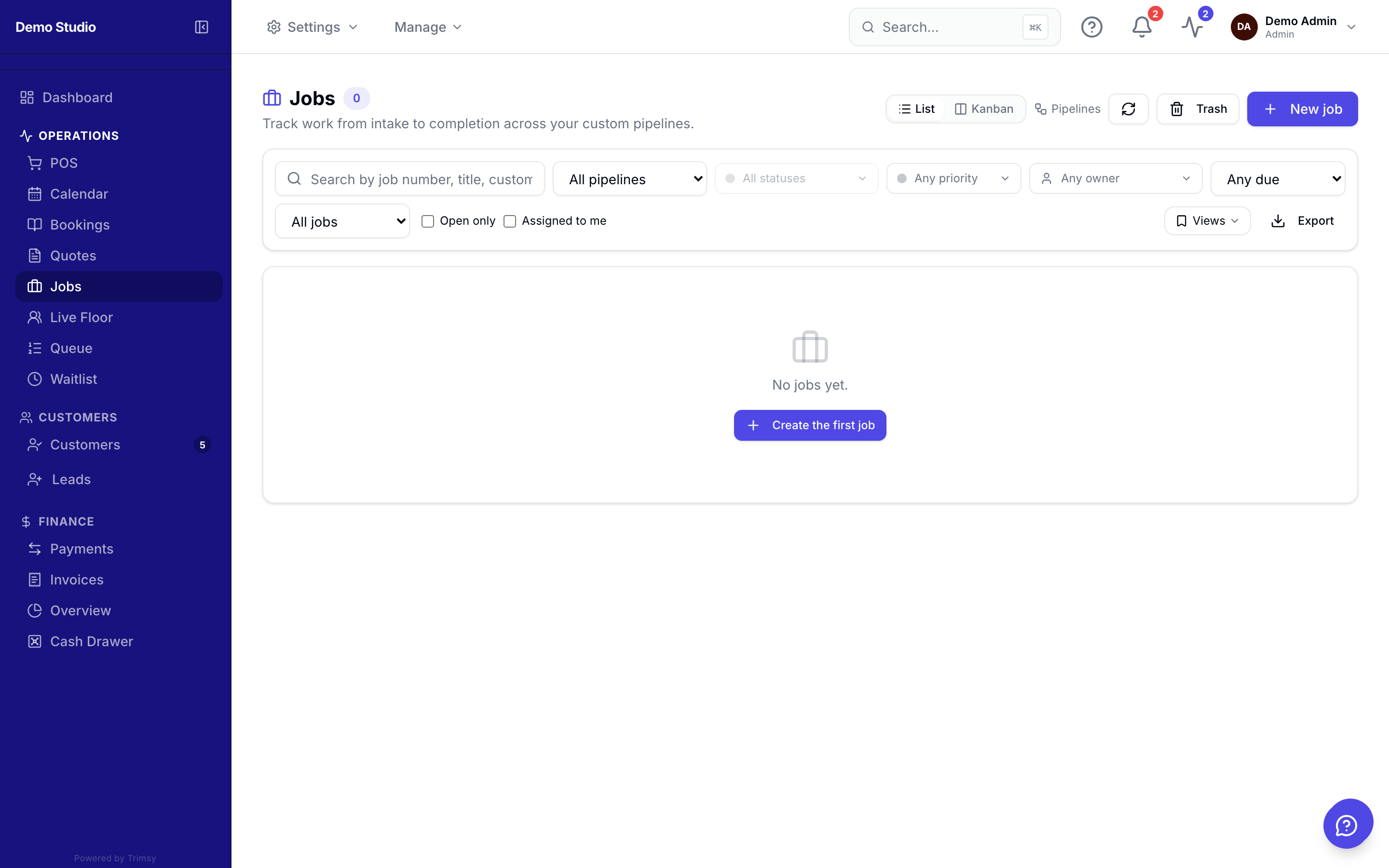Viewport: 1389px width, 868px height.
Task: Open notifications bell icon
Action: [1142, 27]
